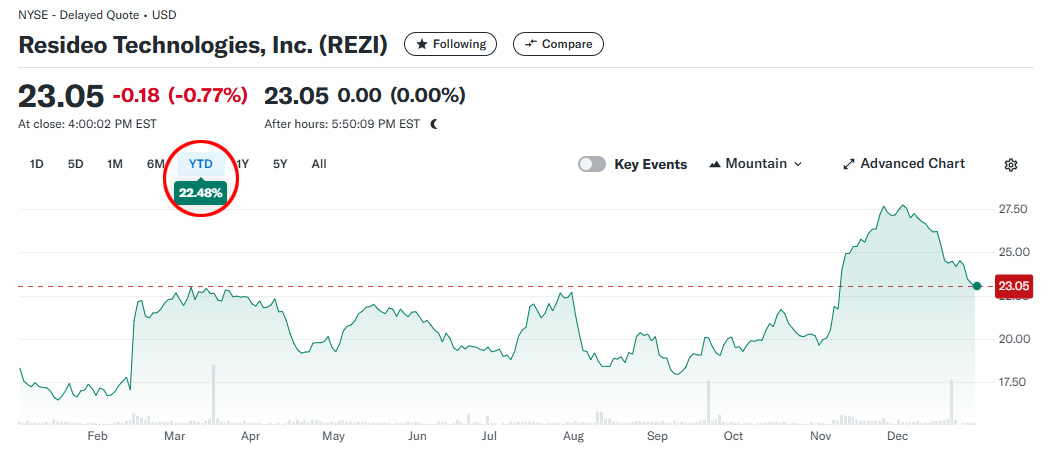Open the Advanced Chart view

pyautogui.click(x=903, y=163)
